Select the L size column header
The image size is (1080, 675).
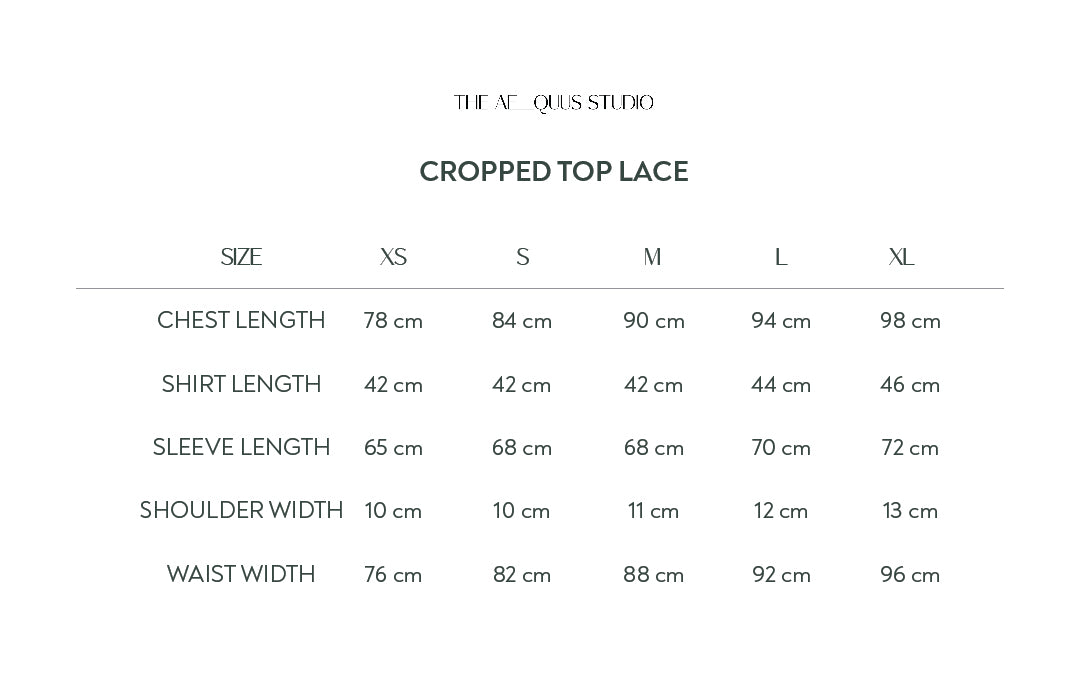(x=781, y=258)
